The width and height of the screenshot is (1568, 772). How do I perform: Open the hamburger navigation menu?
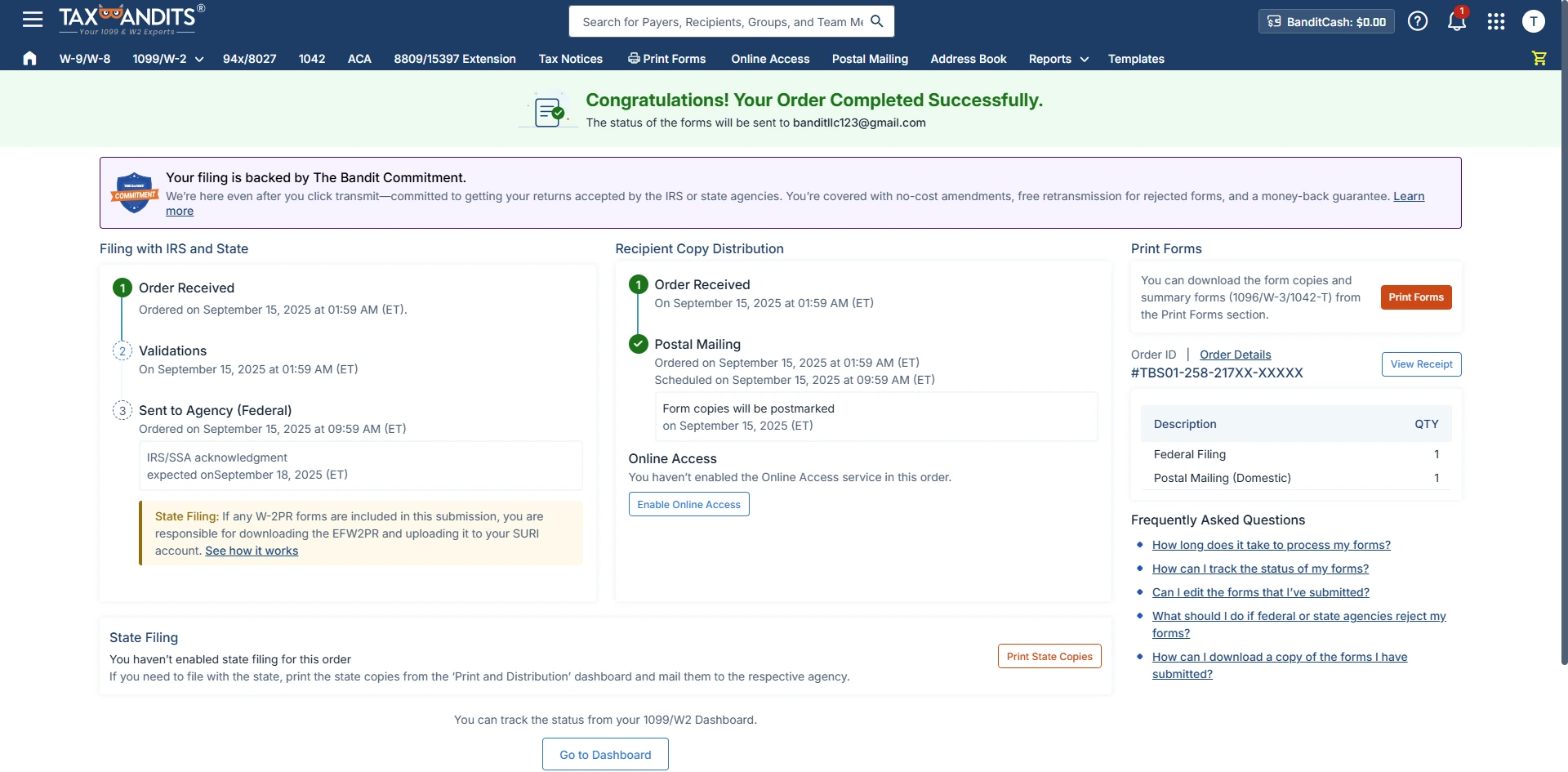32,19
